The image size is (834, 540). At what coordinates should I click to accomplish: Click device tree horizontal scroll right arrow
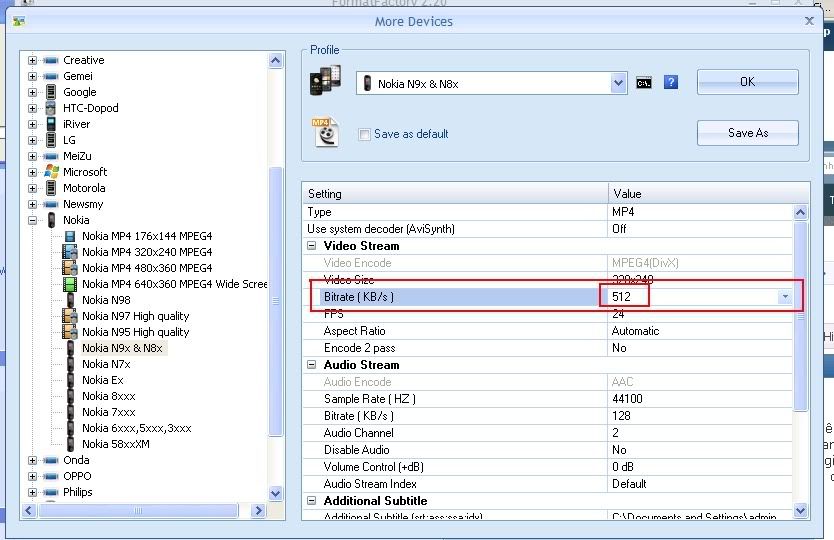point(258,511)
